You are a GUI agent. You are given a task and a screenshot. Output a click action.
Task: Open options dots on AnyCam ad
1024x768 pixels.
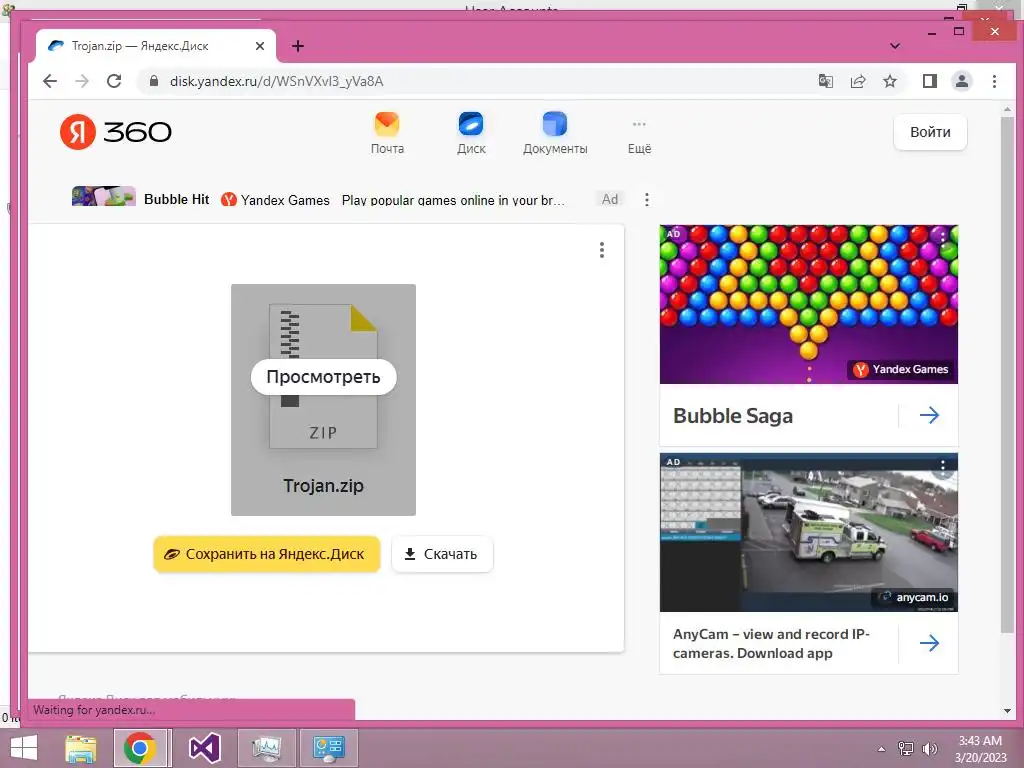[x=942, y=465]
